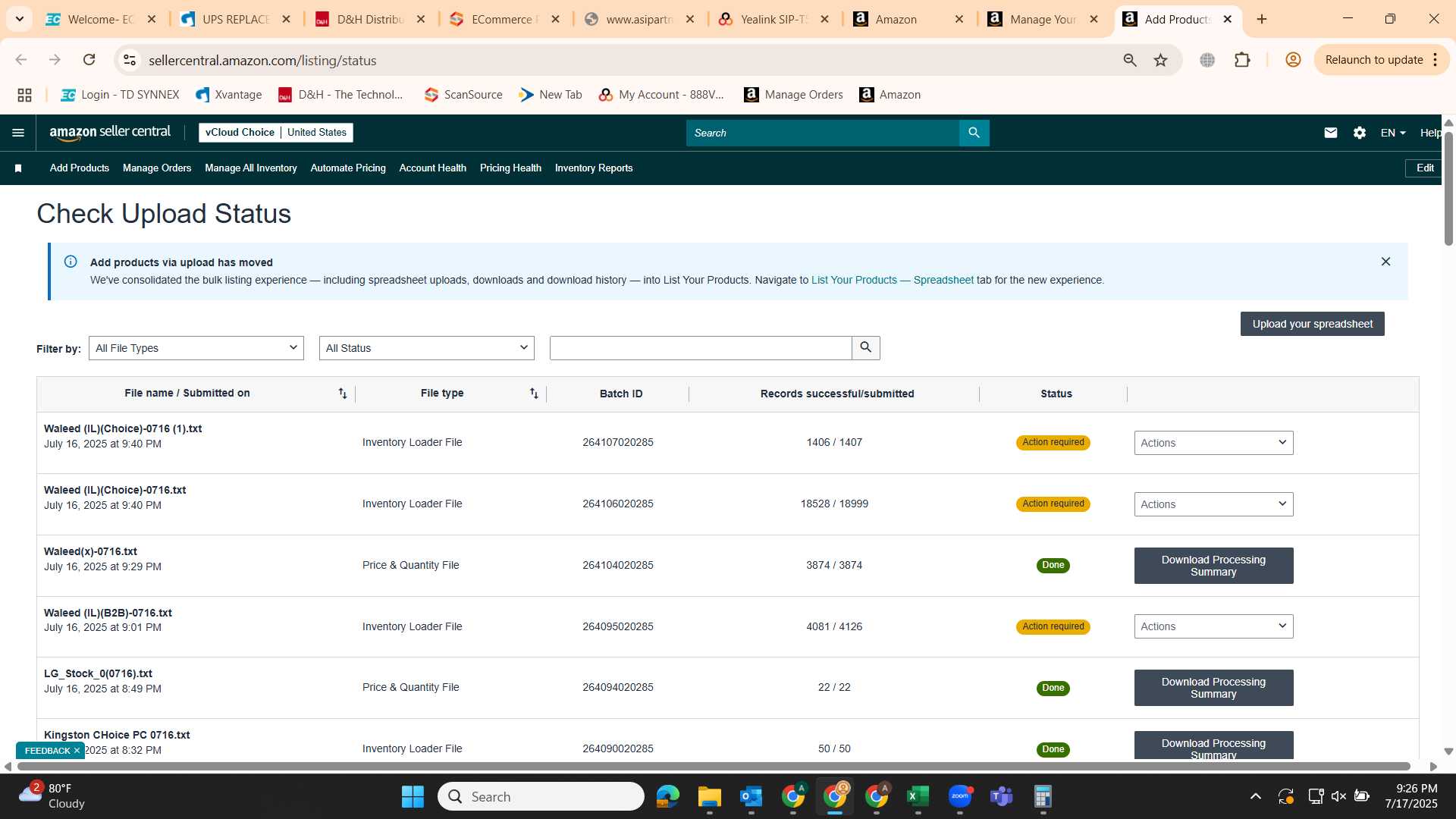Expand the All Status filter dropdown
The width and height of the screenshot is (1456, 819).
(426, 348)
